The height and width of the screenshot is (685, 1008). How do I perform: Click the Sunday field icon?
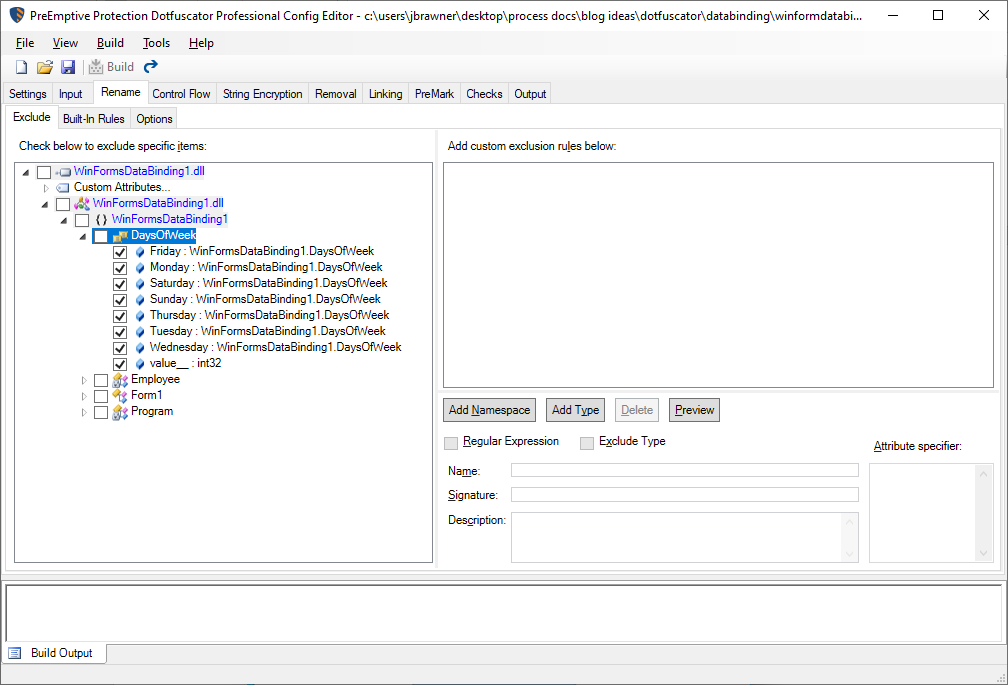click(140, 300)
